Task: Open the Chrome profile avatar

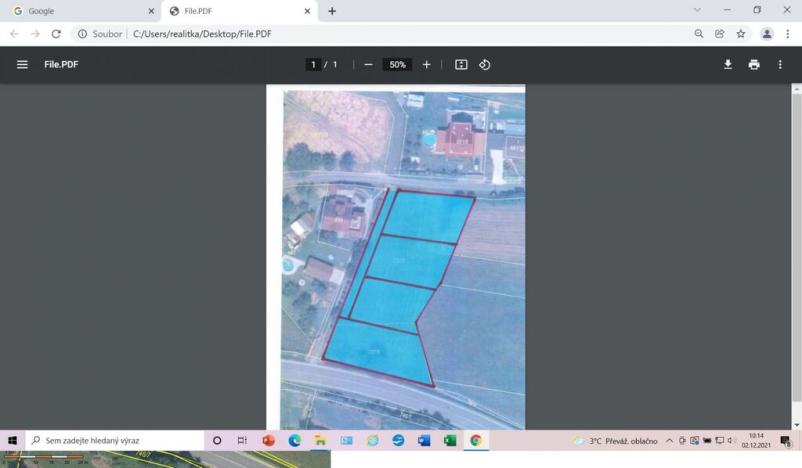Action: [x=766, y=33]
